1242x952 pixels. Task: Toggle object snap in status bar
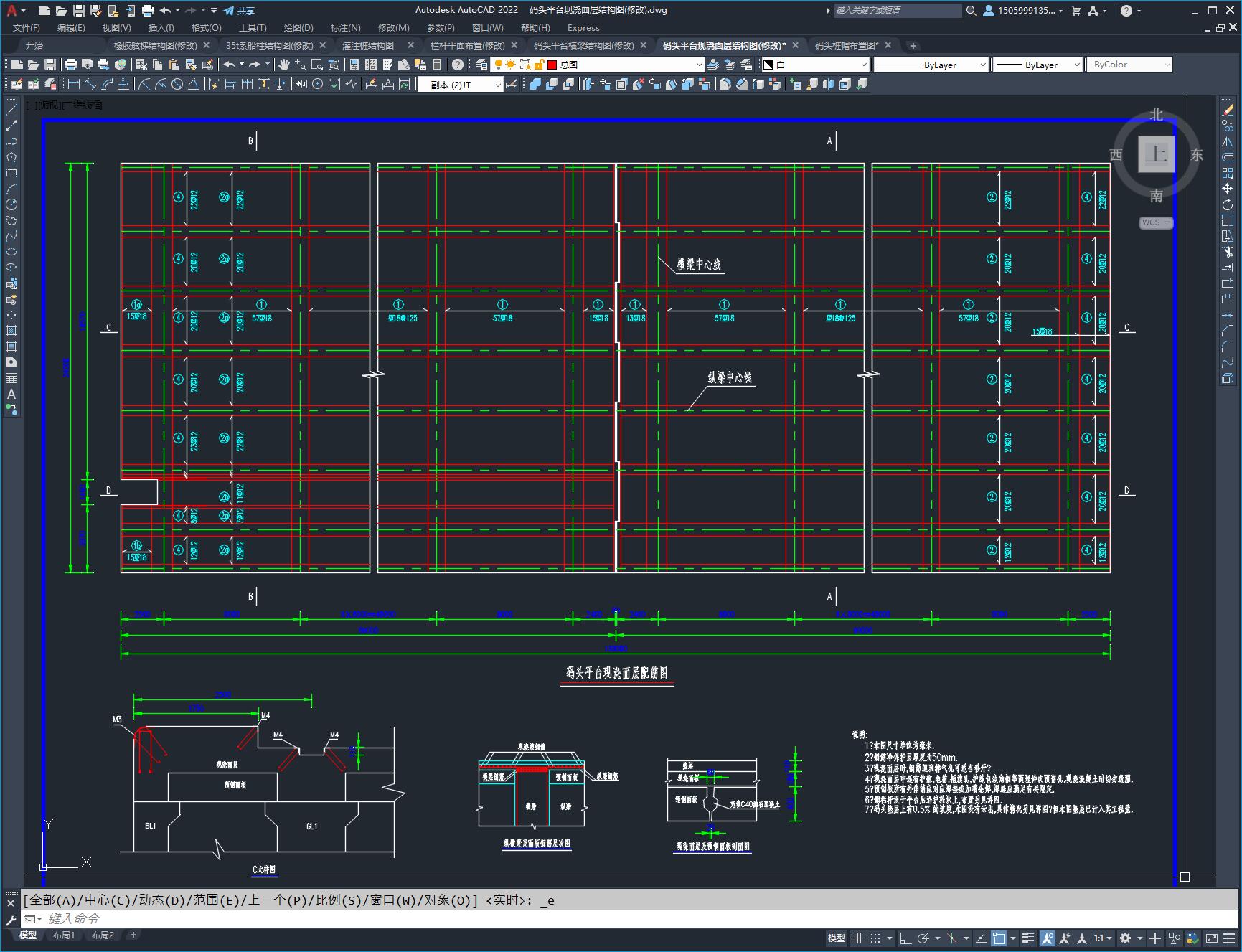998,938
